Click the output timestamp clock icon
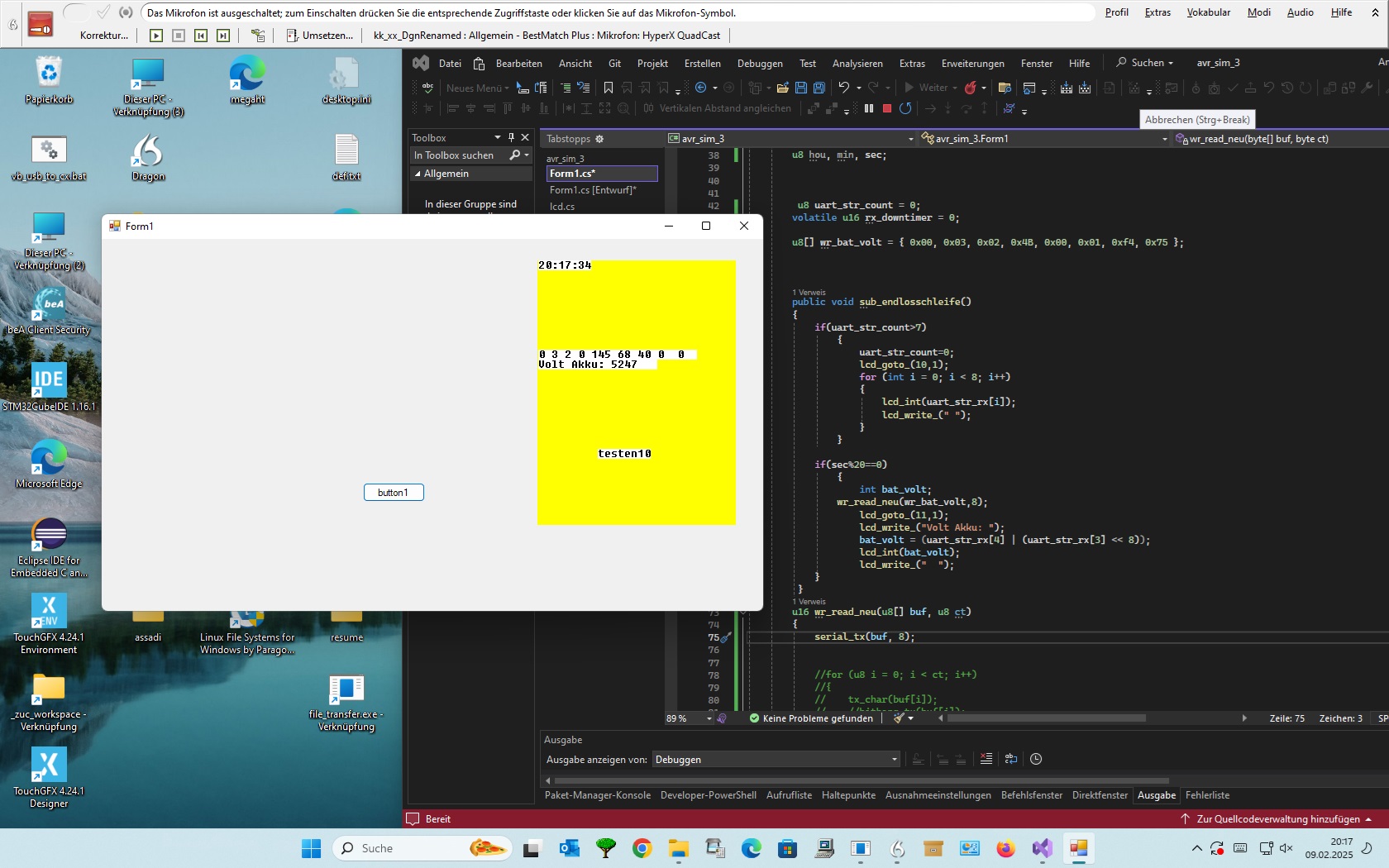1389x868 pixels. click(x=1036, y=759)
